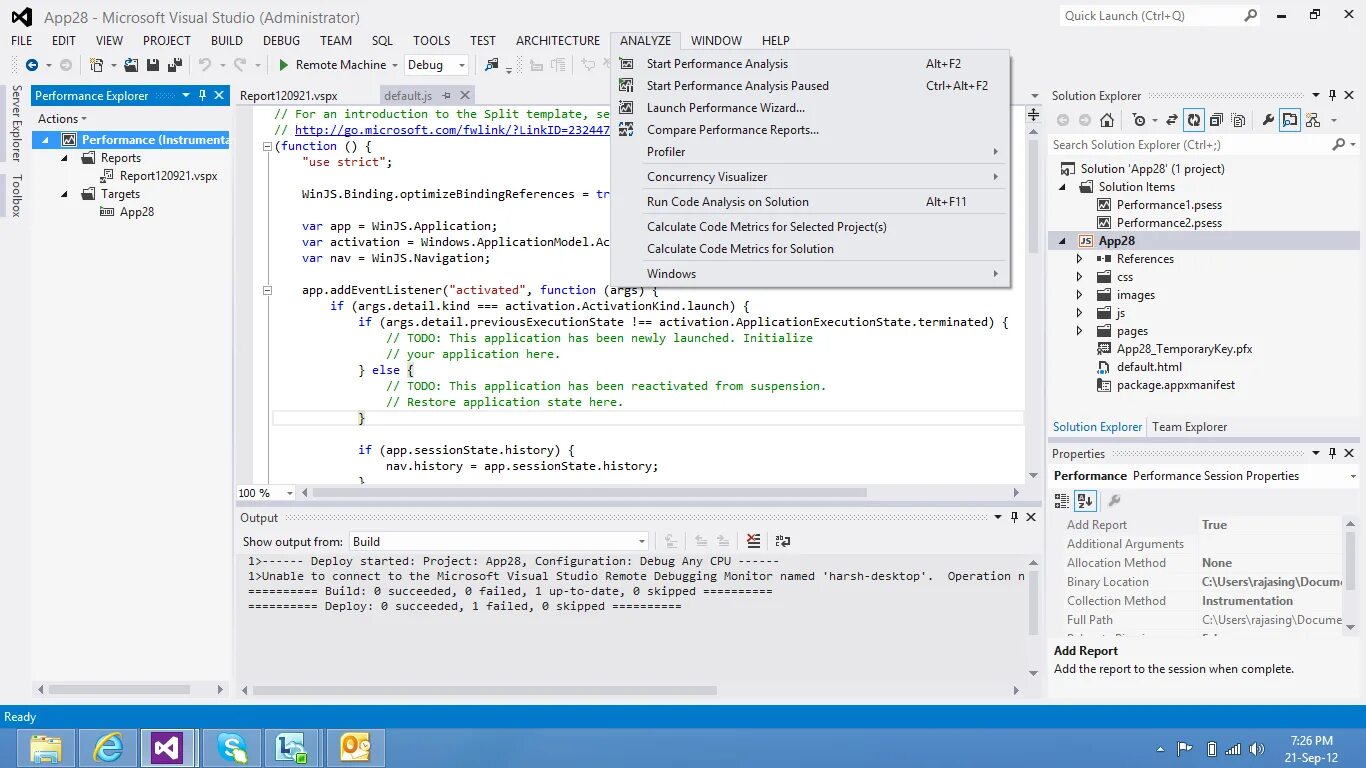1366x768 pixels.
Task: Open the go.microsoft.com fwlink URL in code
Action: pyautogui.click(x=452, y=130)
